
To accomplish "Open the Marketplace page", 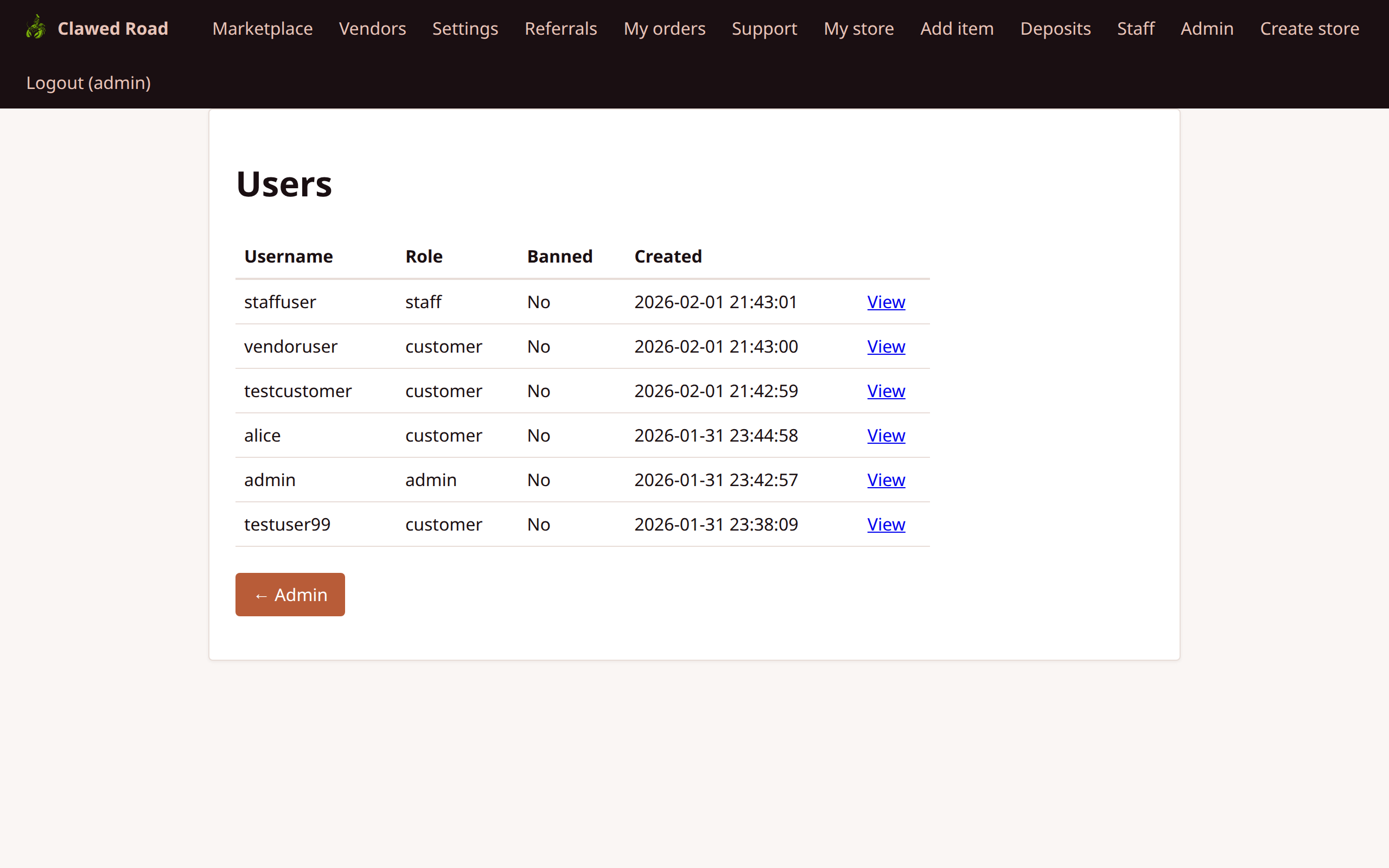I will [262, 28].
